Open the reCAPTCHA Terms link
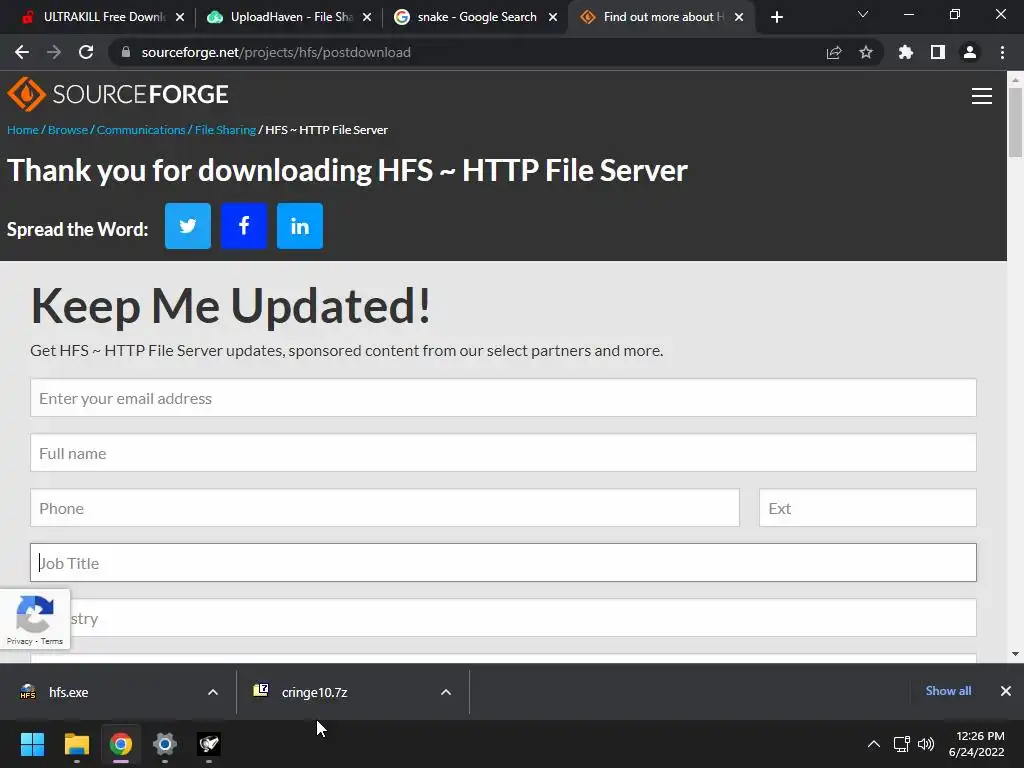 (52, 641)
